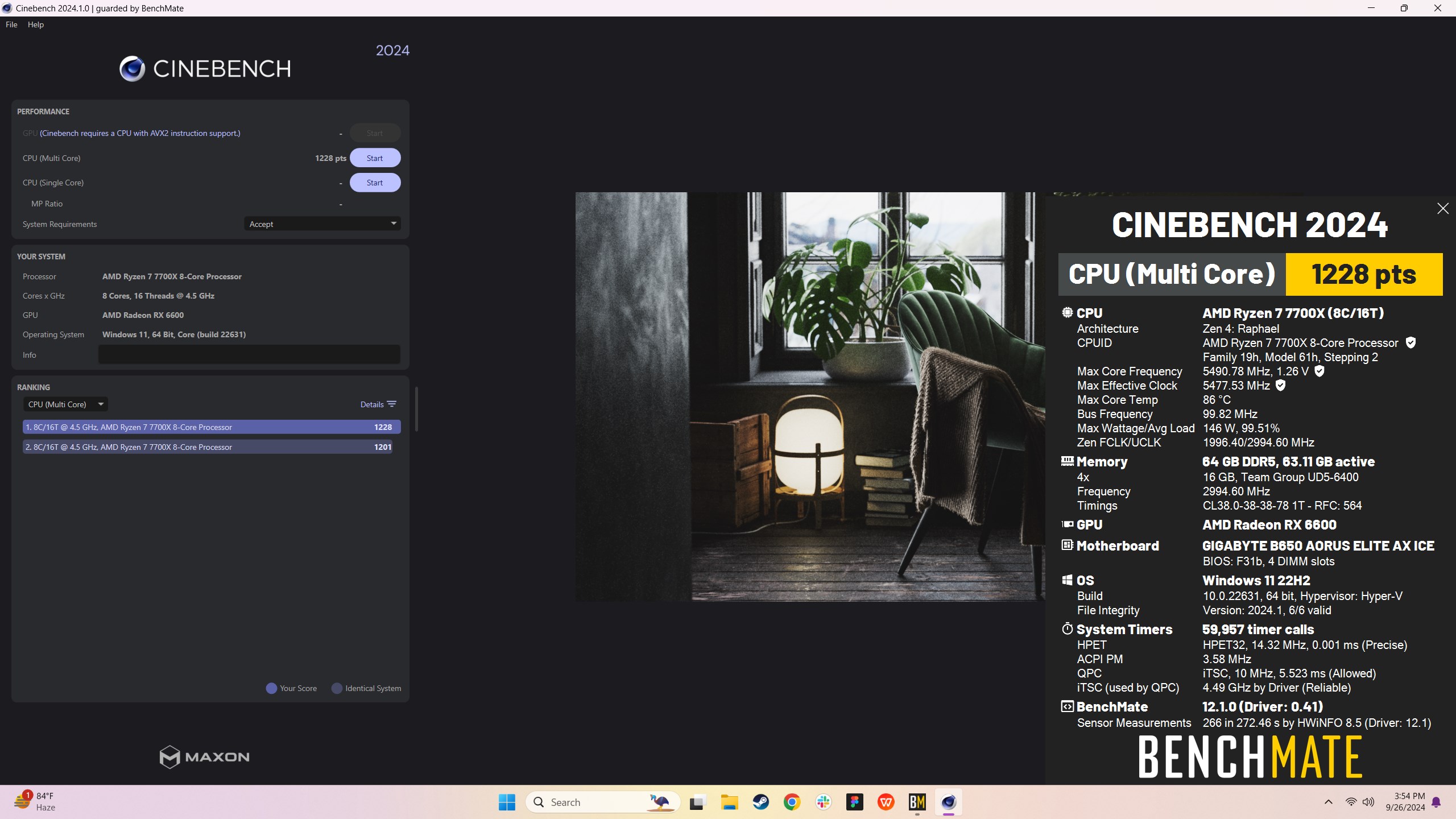Viewport: 1456px width, 819px height.
Task: Click the AMD Ryzen 7 7700X Processor value
Action: pos(172,276)
